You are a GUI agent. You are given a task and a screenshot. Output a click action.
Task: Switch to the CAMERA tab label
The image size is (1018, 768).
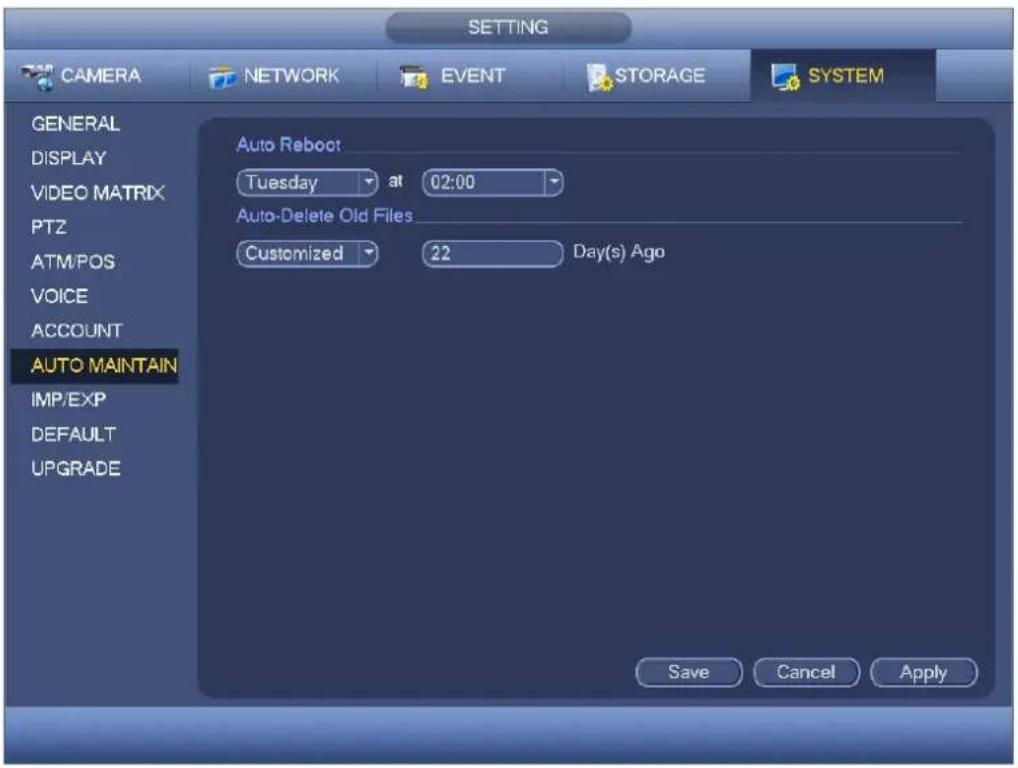click(x=101, y=75)
